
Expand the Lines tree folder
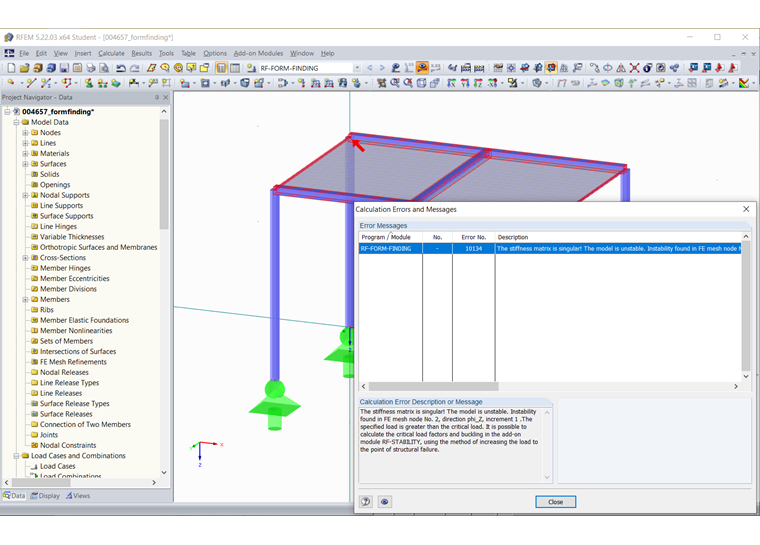25,143
